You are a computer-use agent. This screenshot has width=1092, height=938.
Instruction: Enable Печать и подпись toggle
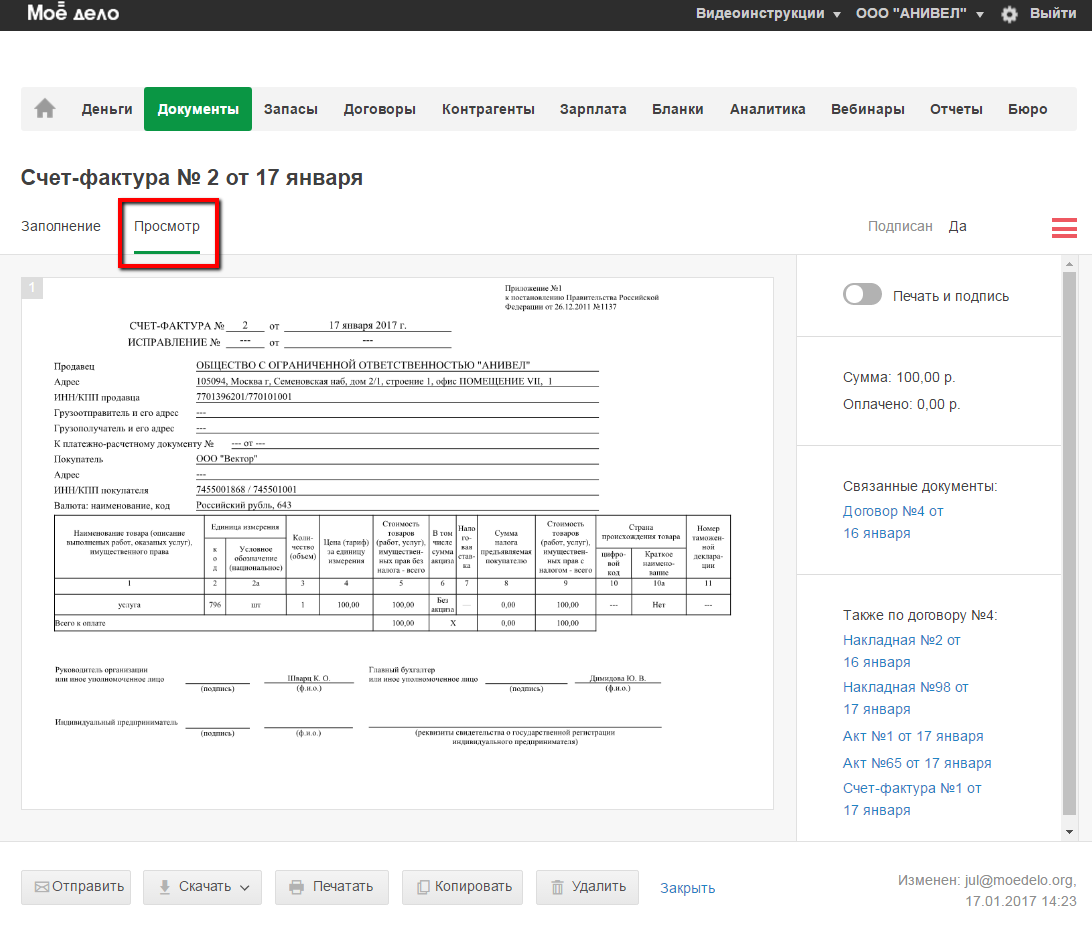862,295
